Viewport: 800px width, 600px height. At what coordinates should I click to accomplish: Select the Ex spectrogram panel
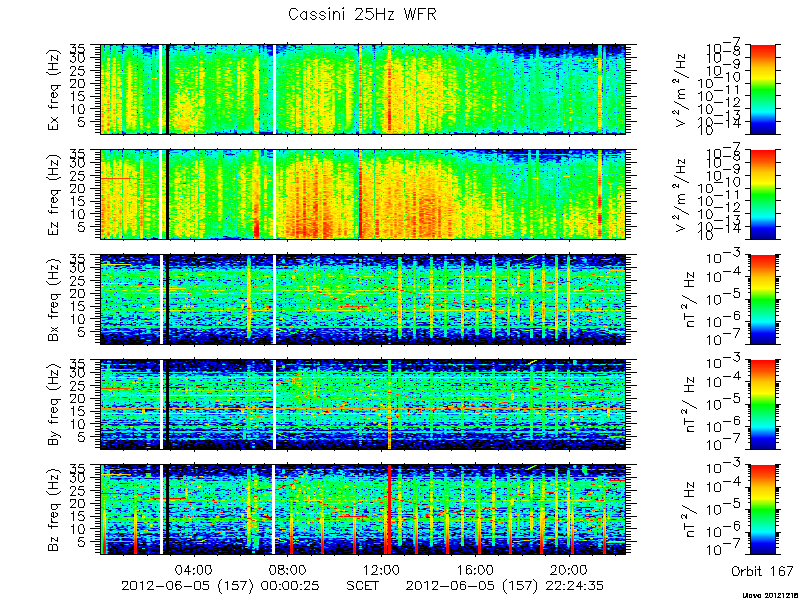363,89
